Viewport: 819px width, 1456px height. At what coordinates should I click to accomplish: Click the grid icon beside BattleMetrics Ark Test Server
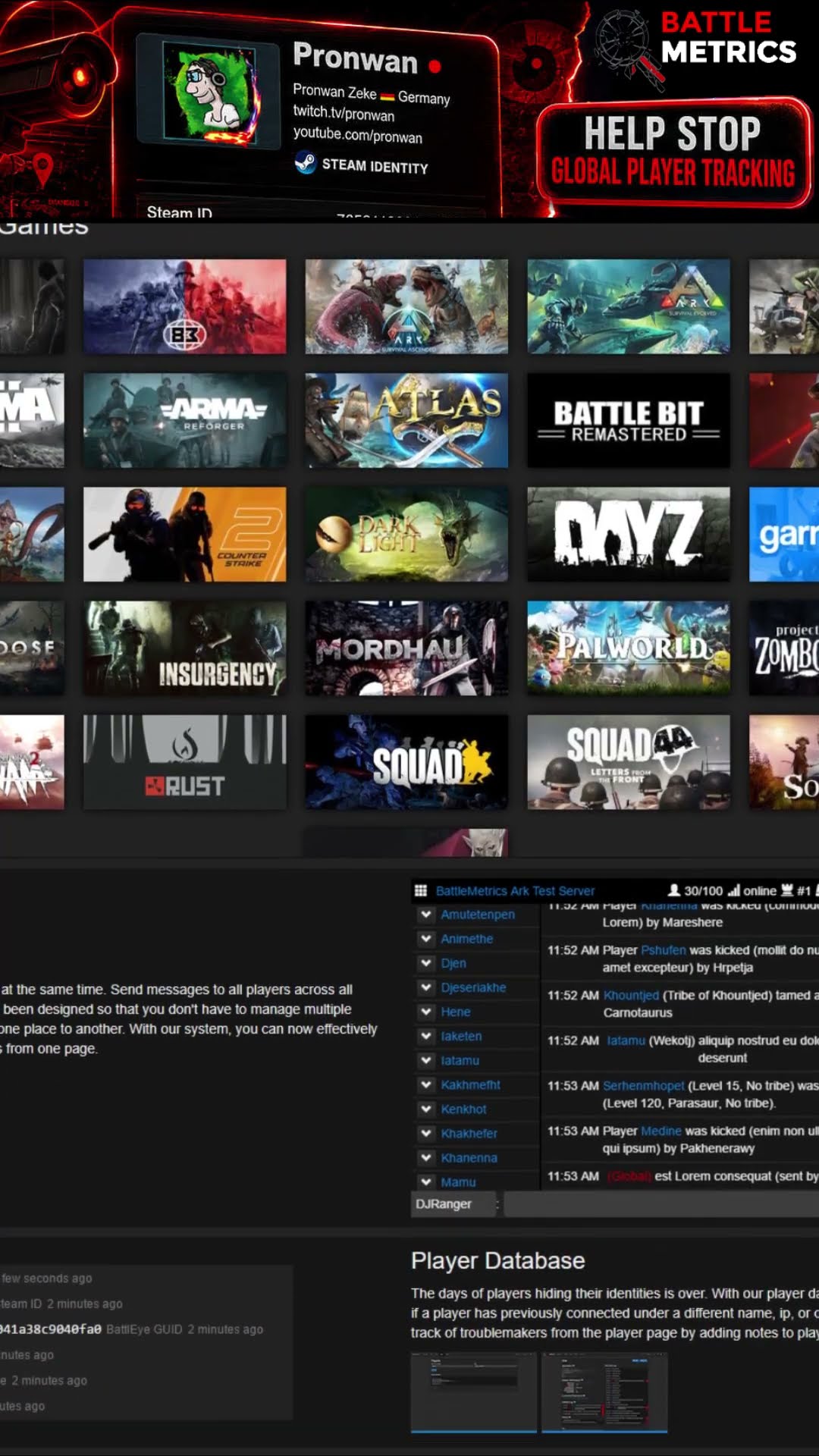click(420, 891)
